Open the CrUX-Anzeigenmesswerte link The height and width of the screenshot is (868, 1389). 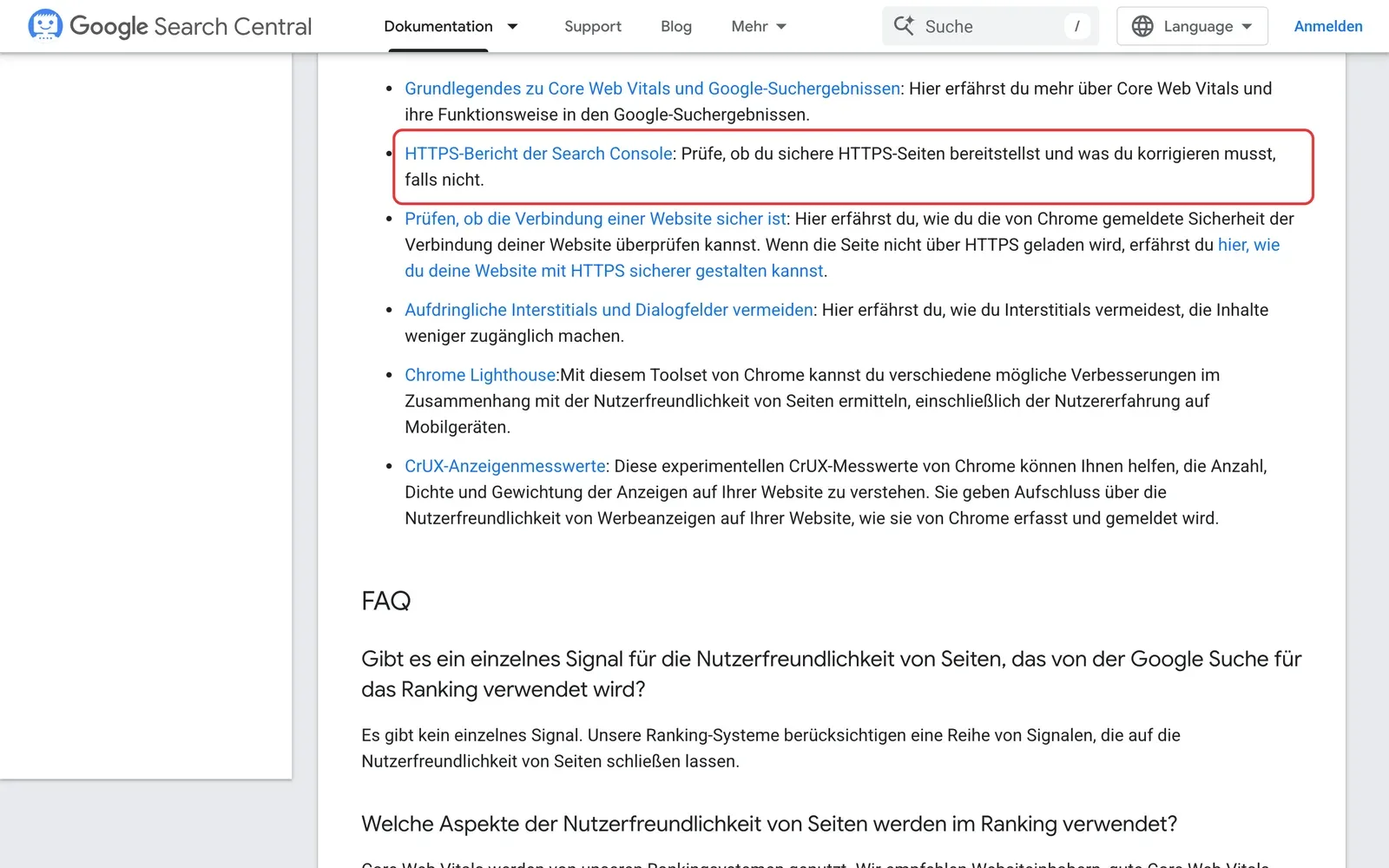click(x=505, y=466)
